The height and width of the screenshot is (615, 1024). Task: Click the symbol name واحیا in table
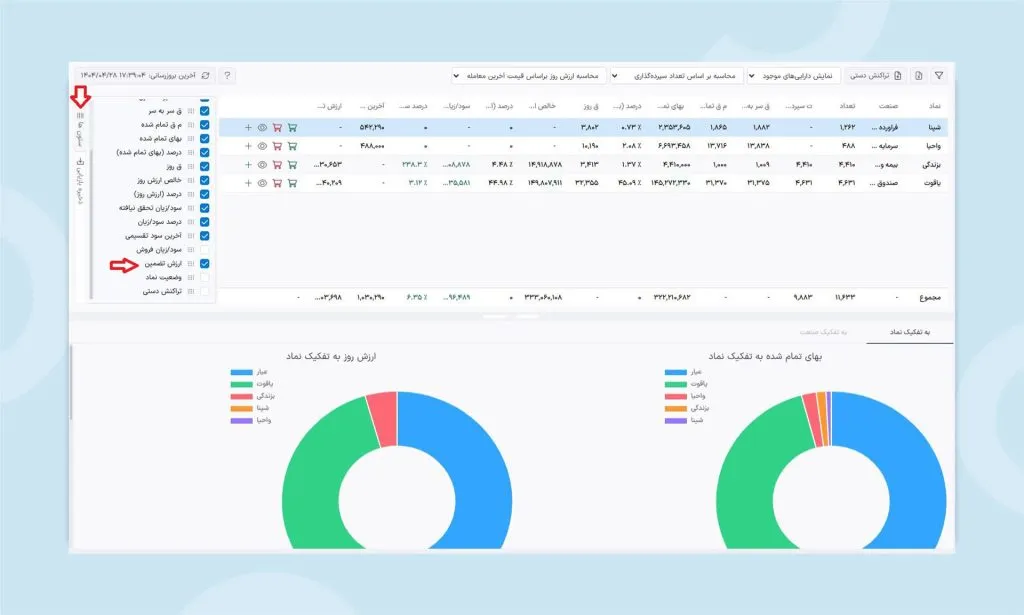click(x=933, y=146)
